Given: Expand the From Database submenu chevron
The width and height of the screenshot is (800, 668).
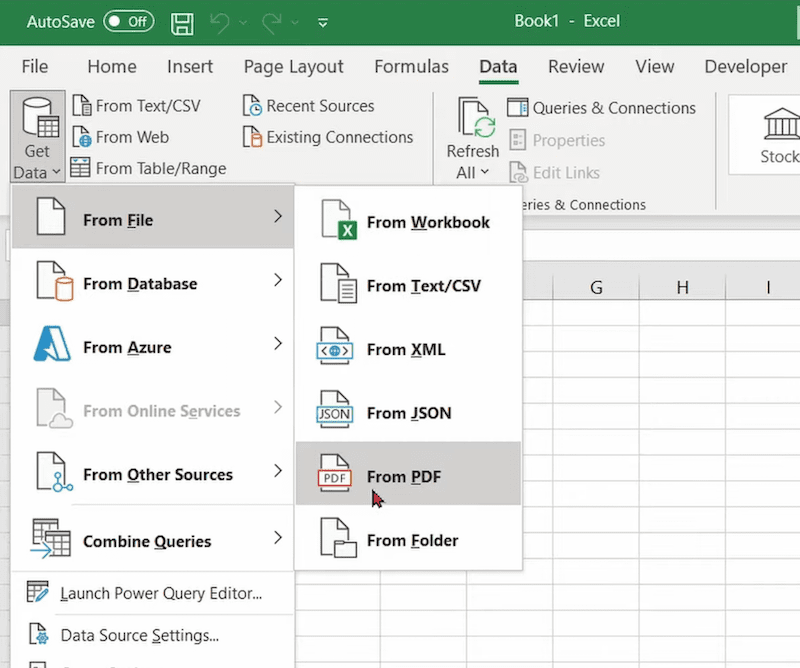Looking at the screenshot, I should tap(278, 280).
